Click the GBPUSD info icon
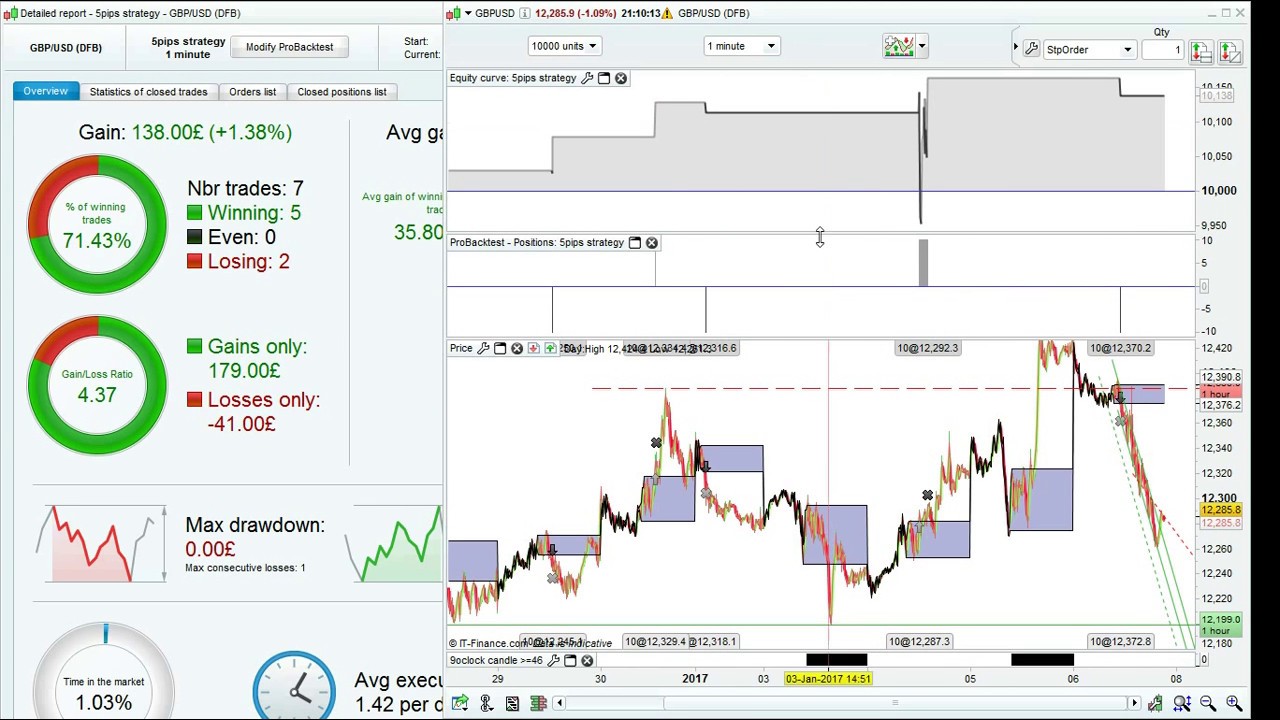The height and width of the screenshot is (720, 1280). (x=525, y=13)
